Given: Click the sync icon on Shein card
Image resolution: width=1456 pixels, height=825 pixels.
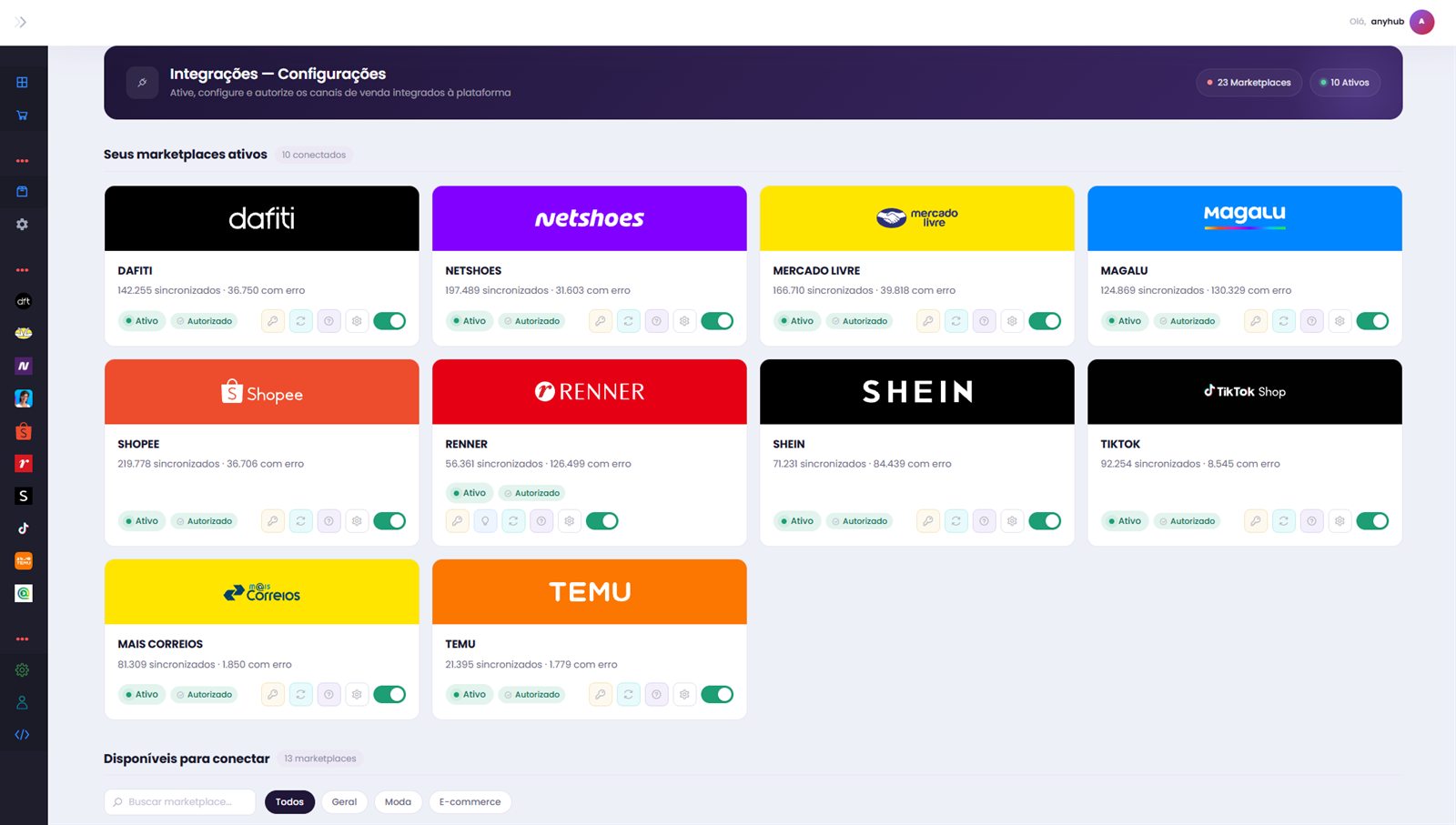Looking at the screenshot, I should [x=955, y=521].
